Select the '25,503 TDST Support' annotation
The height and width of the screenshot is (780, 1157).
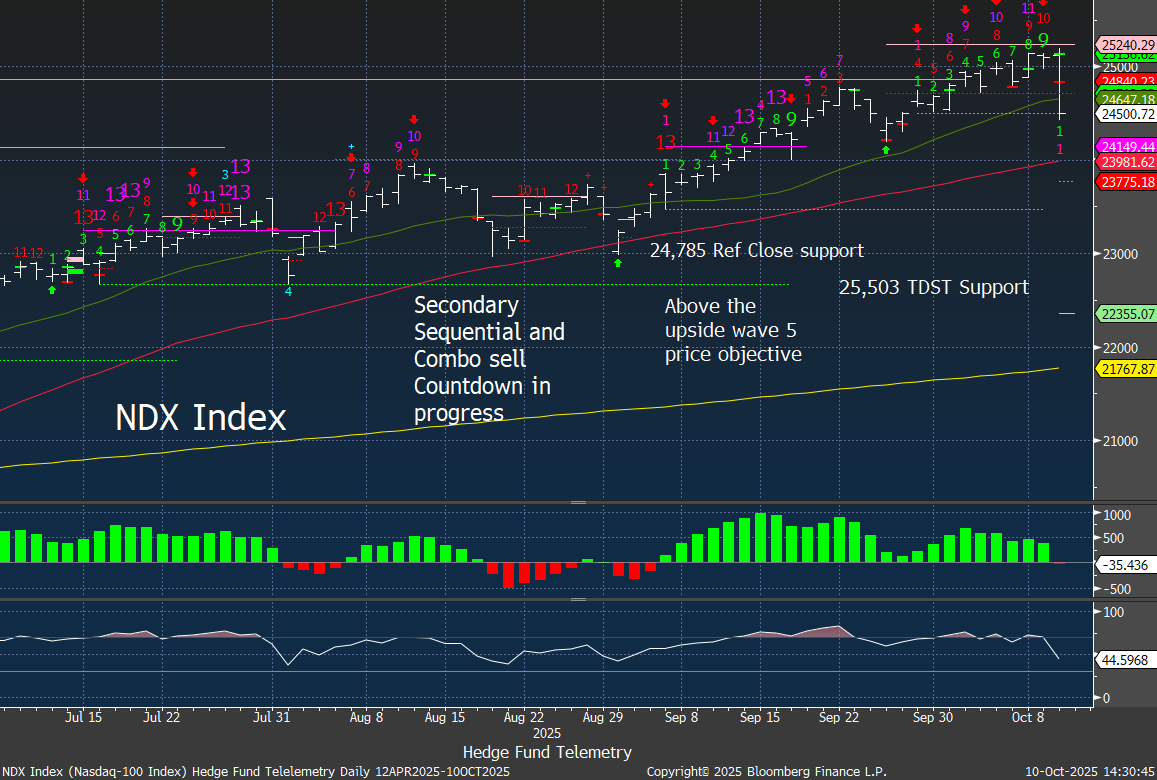coord(933,288)
